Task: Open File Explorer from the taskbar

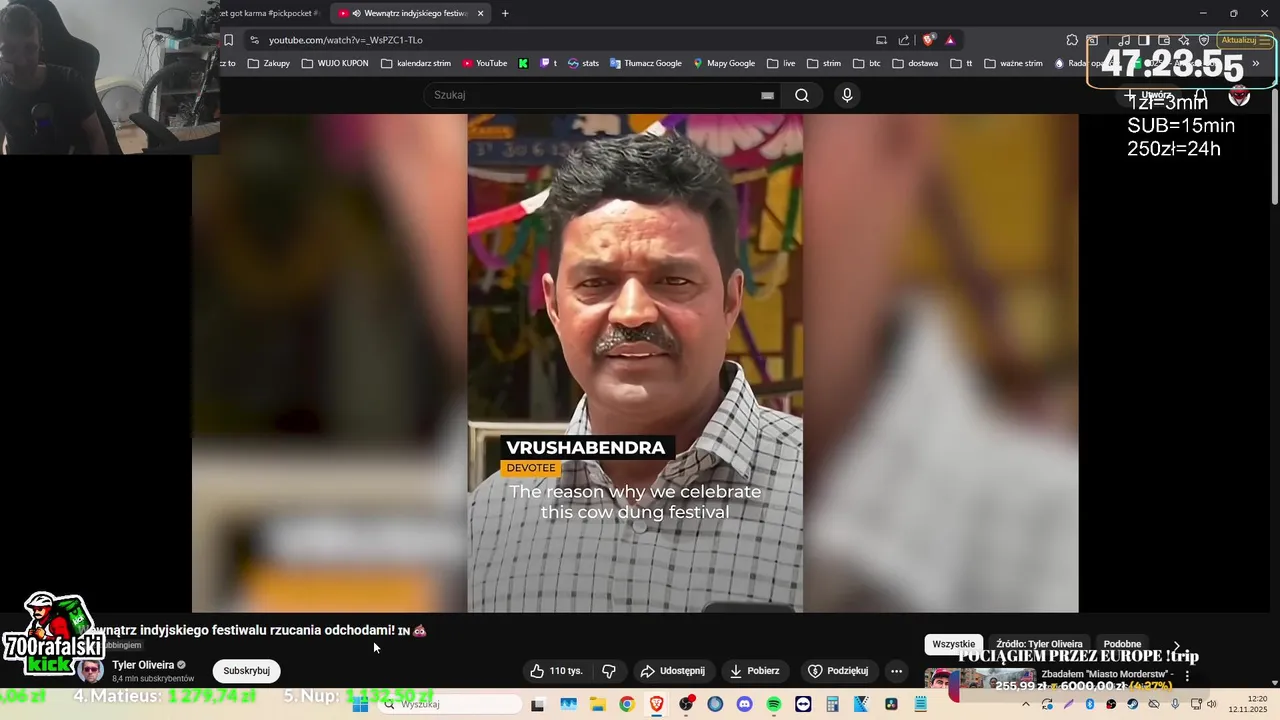Action: click(597, 704)
